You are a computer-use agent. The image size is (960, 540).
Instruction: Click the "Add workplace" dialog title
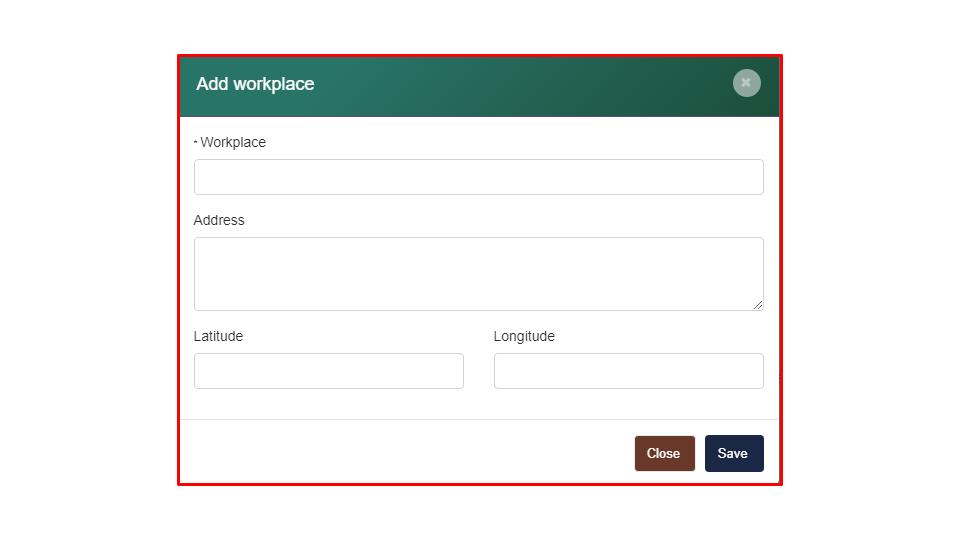(x=255, y=84)
